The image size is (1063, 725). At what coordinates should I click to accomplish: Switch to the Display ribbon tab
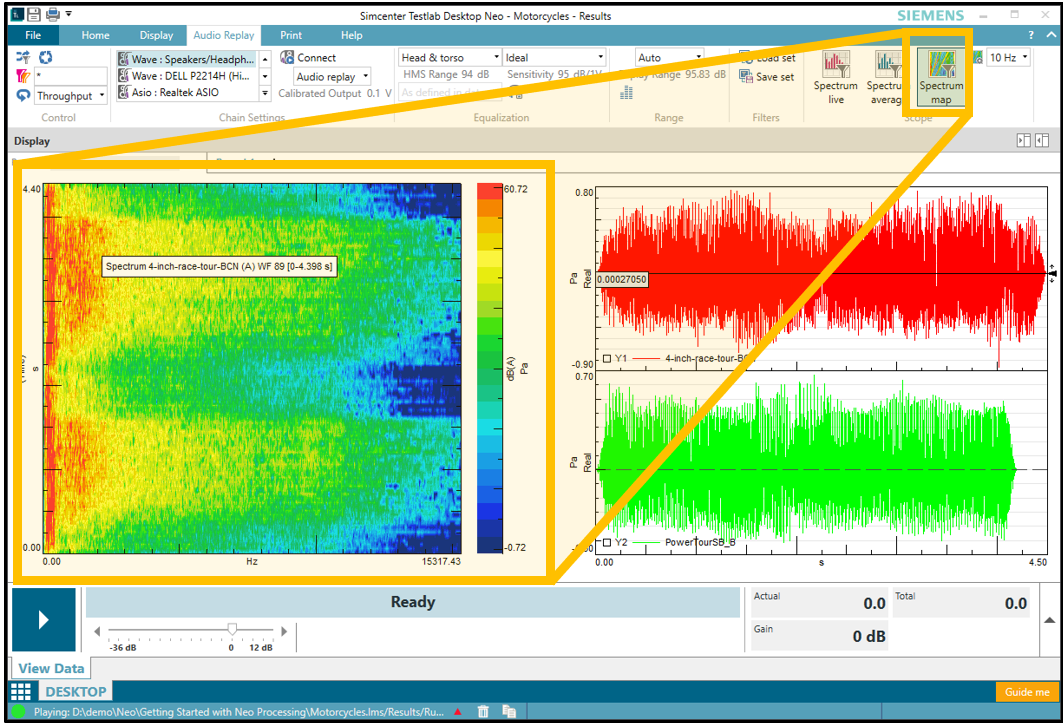point(156,35)
